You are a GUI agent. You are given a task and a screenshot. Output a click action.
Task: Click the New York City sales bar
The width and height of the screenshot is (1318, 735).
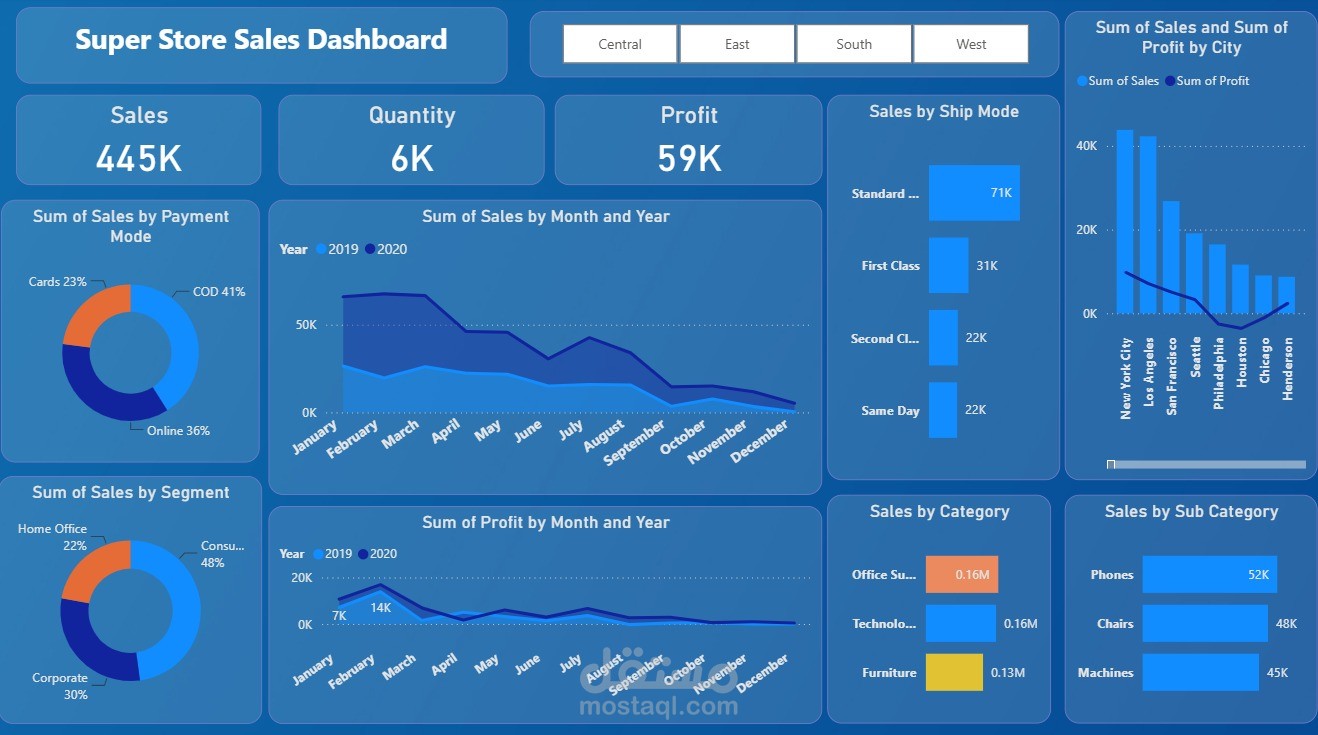point(1125,222)
